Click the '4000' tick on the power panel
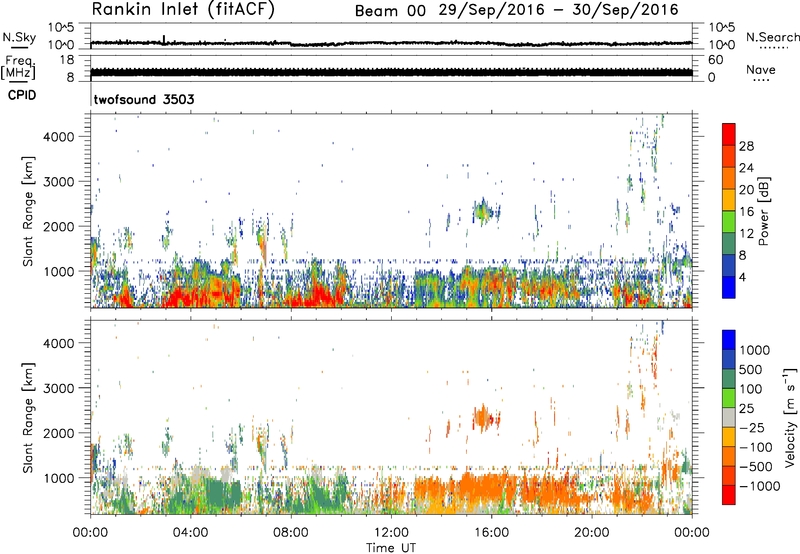800x554 pixels. (59, 137)
